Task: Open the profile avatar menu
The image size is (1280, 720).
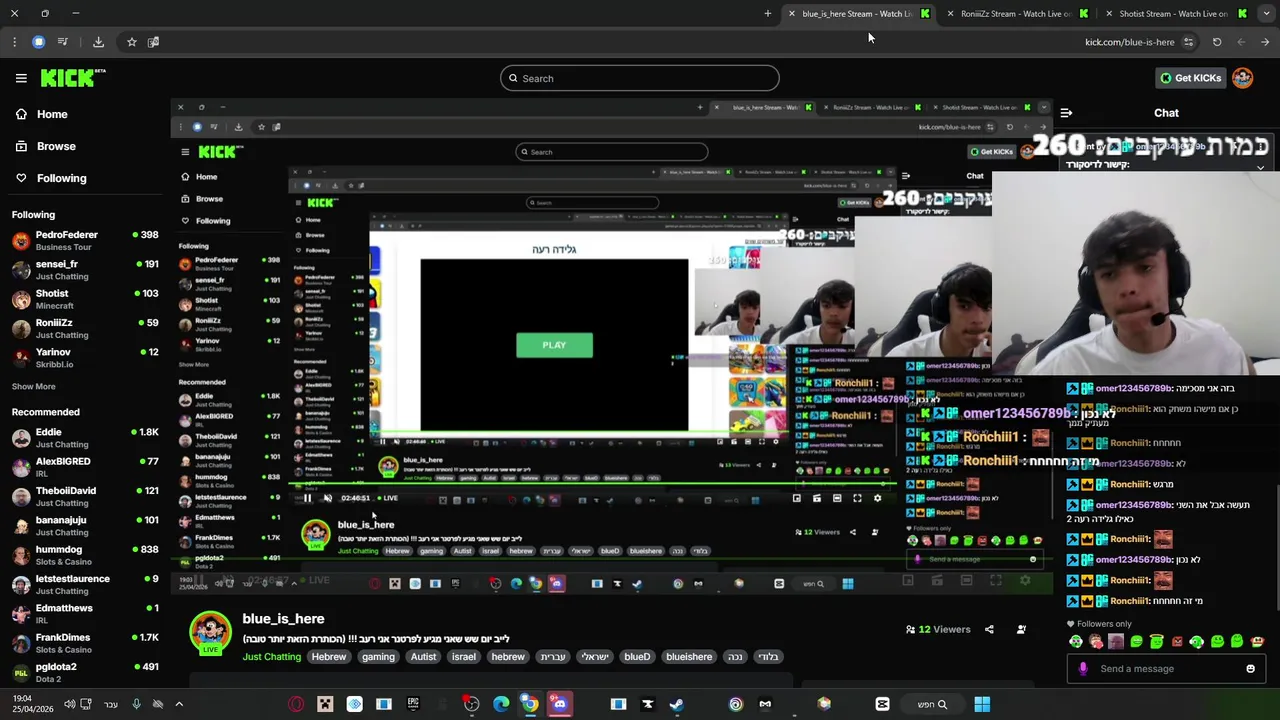Action: click(1243, 78)
